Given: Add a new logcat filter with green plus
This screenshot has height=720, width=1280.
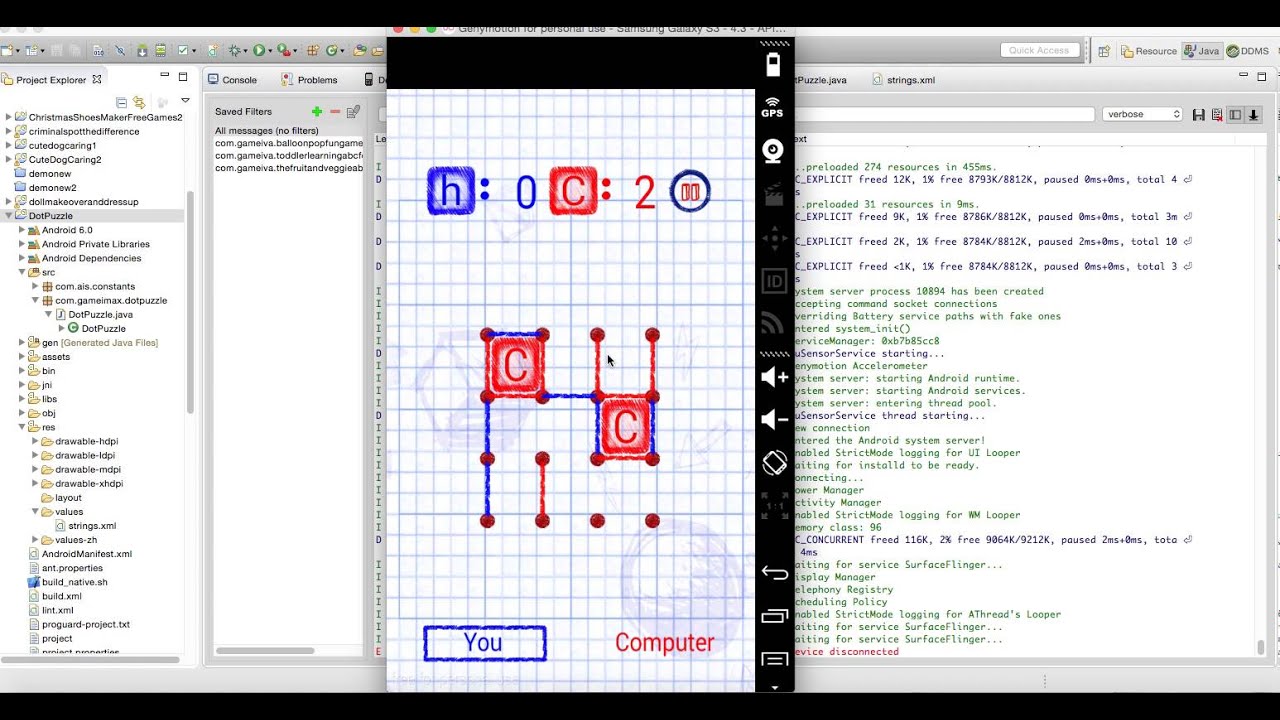Looking at the screenshot, I should pyautogui.click(x=317, y=112).
